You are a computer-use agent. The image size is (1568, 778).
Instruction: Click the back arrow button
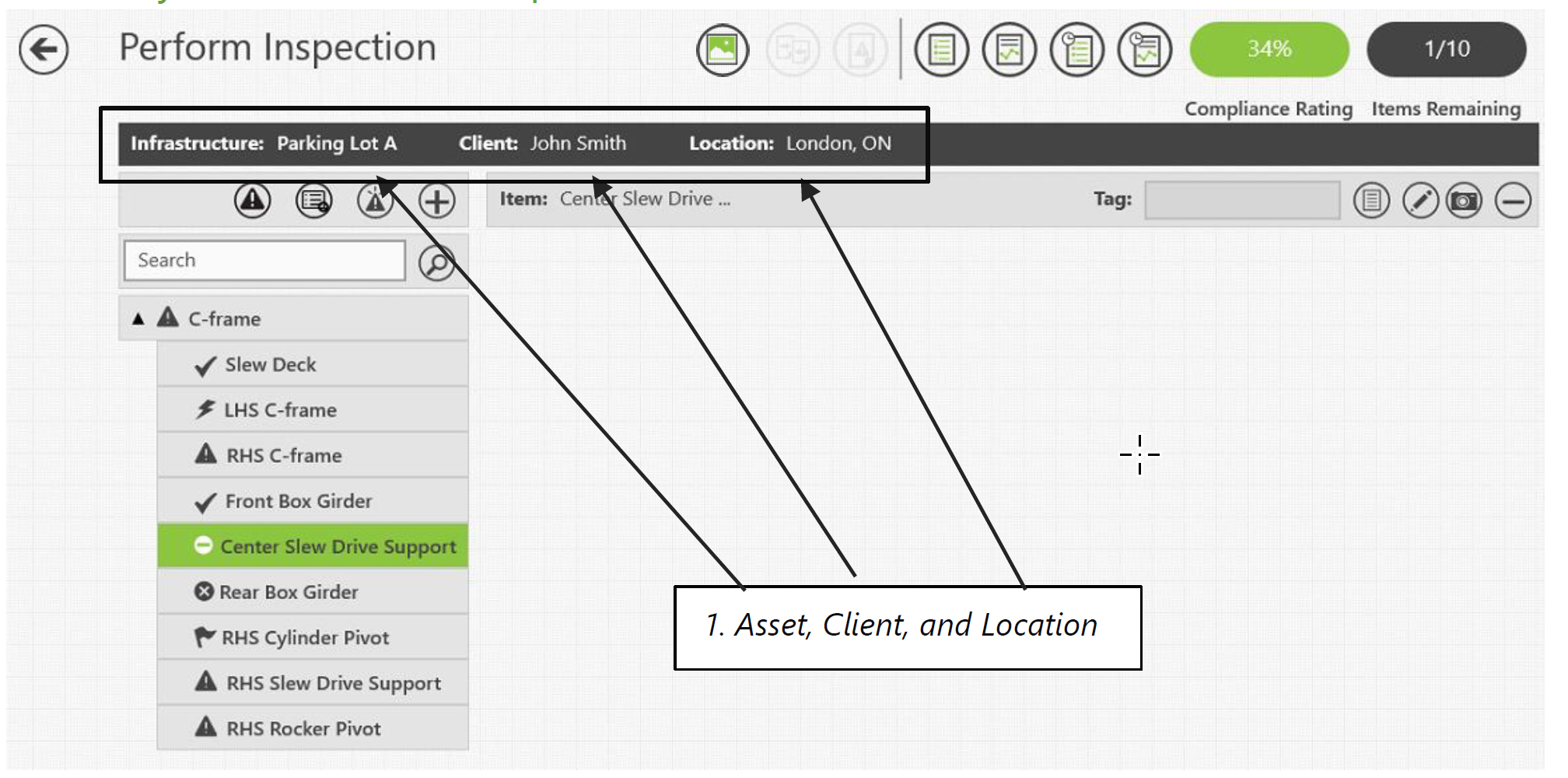click(x=44, y=50)
